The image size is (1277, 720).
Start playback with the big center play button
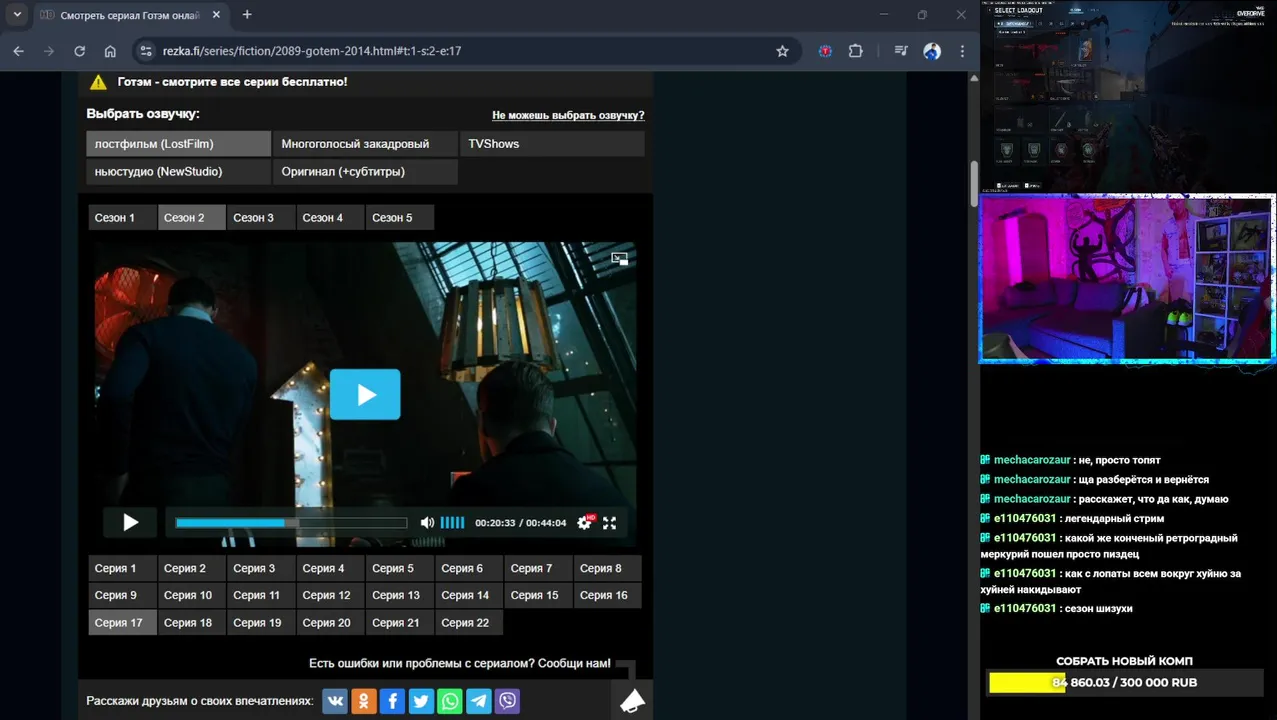click(x=365, y=394)
